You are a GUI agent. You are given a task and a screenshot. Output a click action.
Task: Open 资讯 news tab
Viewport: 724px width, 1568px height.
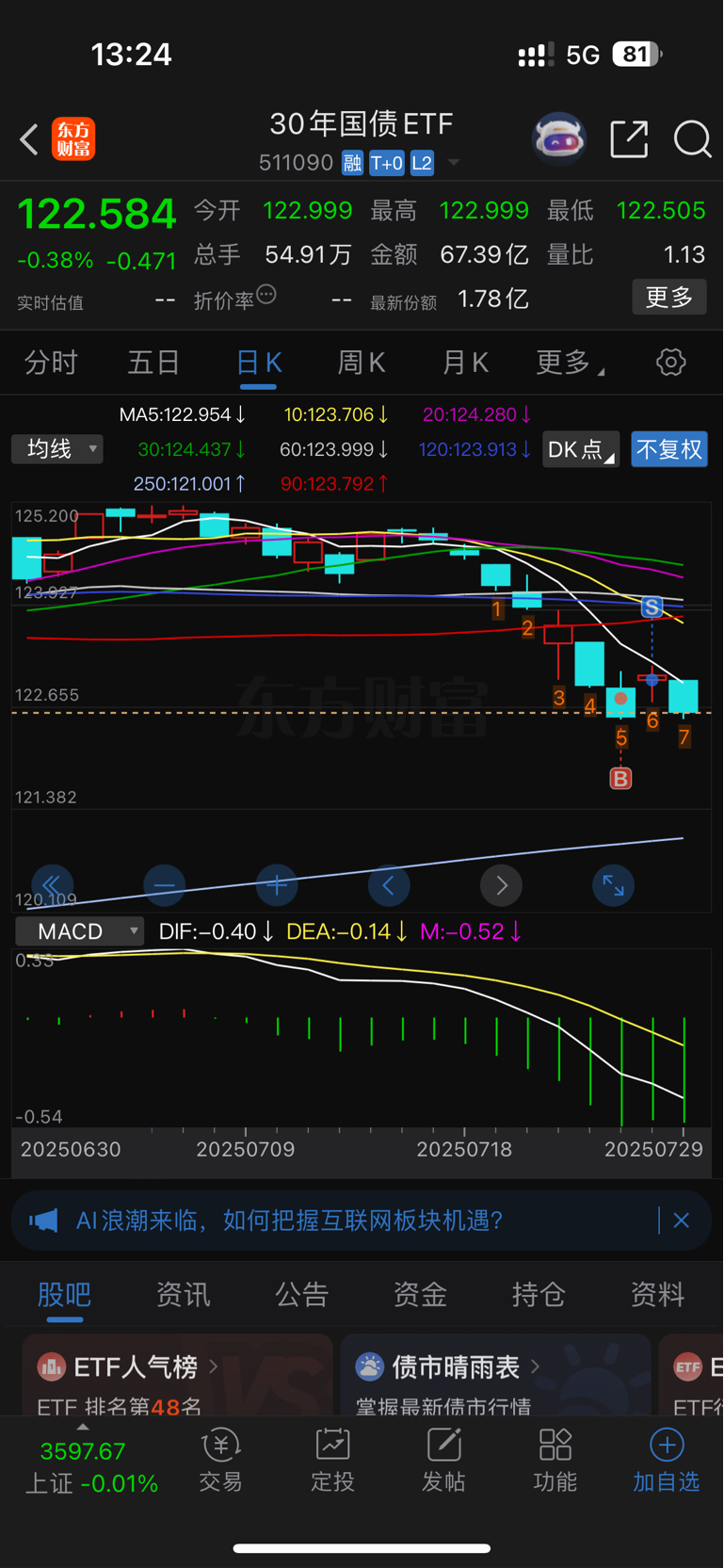183,1294
